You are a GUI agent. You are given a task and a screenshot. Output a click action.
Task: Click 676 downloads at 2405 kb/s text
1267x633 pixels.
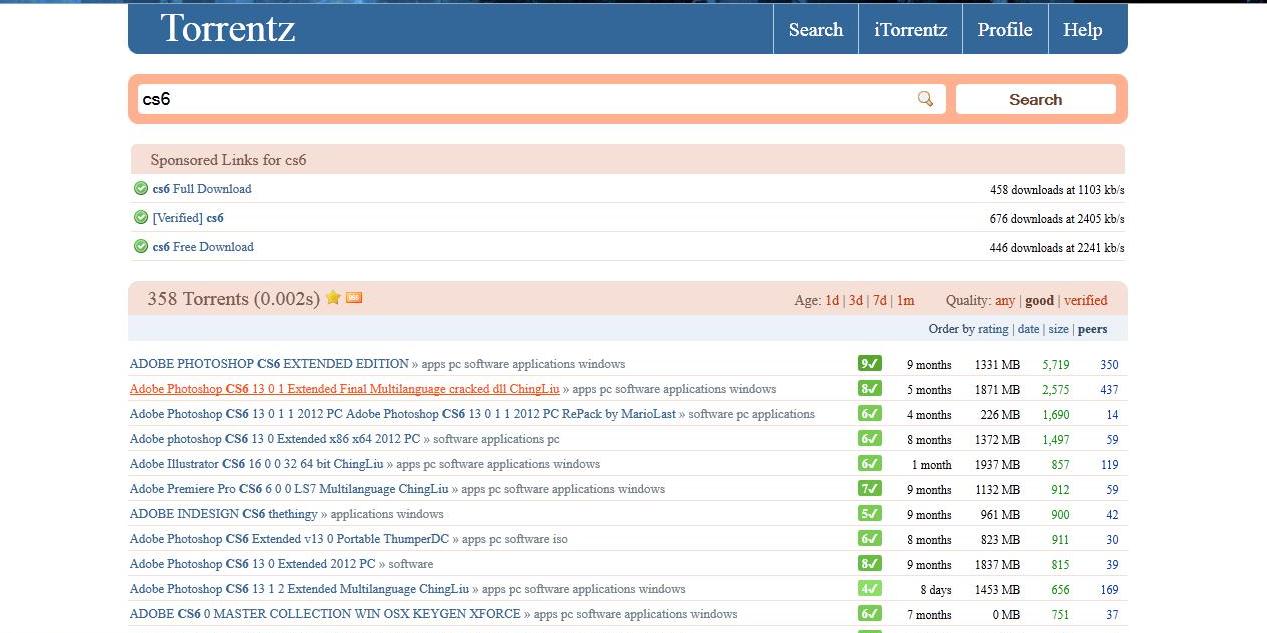click(1057, 219)
